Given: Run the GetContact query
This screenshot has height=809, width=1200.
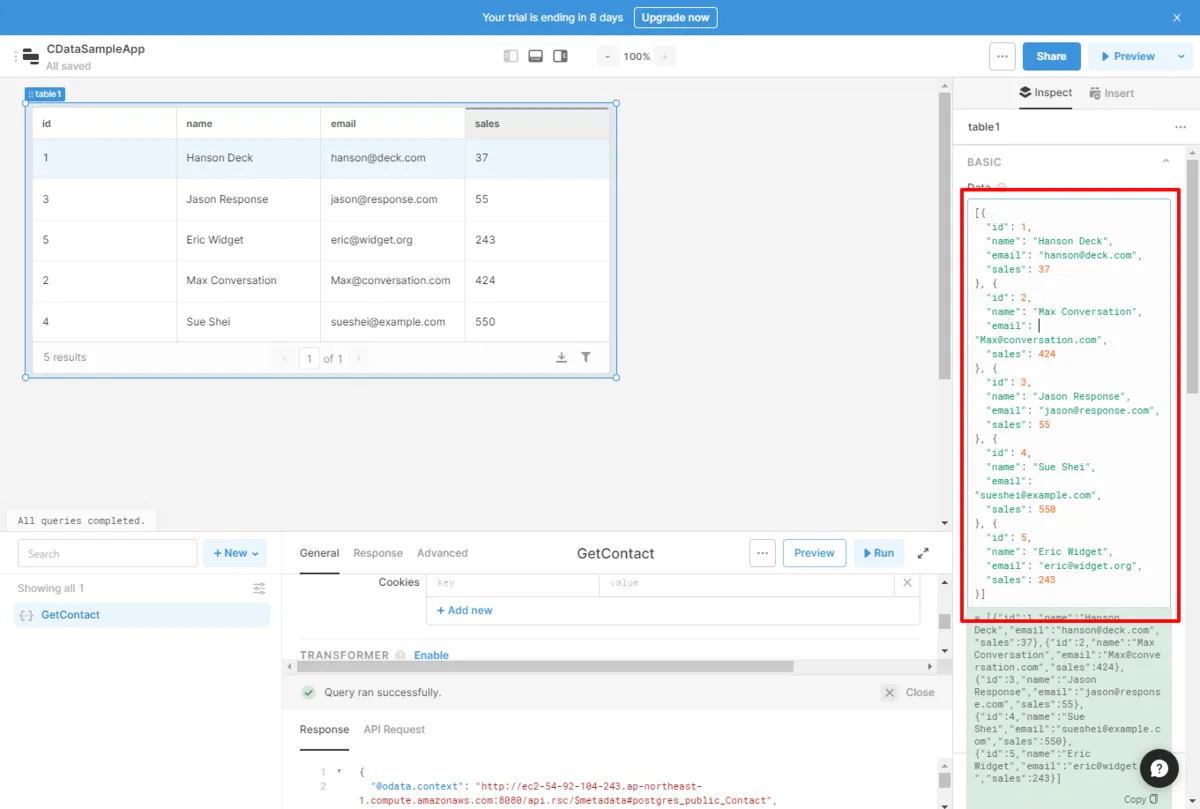Looking at the screenshot, I should 878,553.
